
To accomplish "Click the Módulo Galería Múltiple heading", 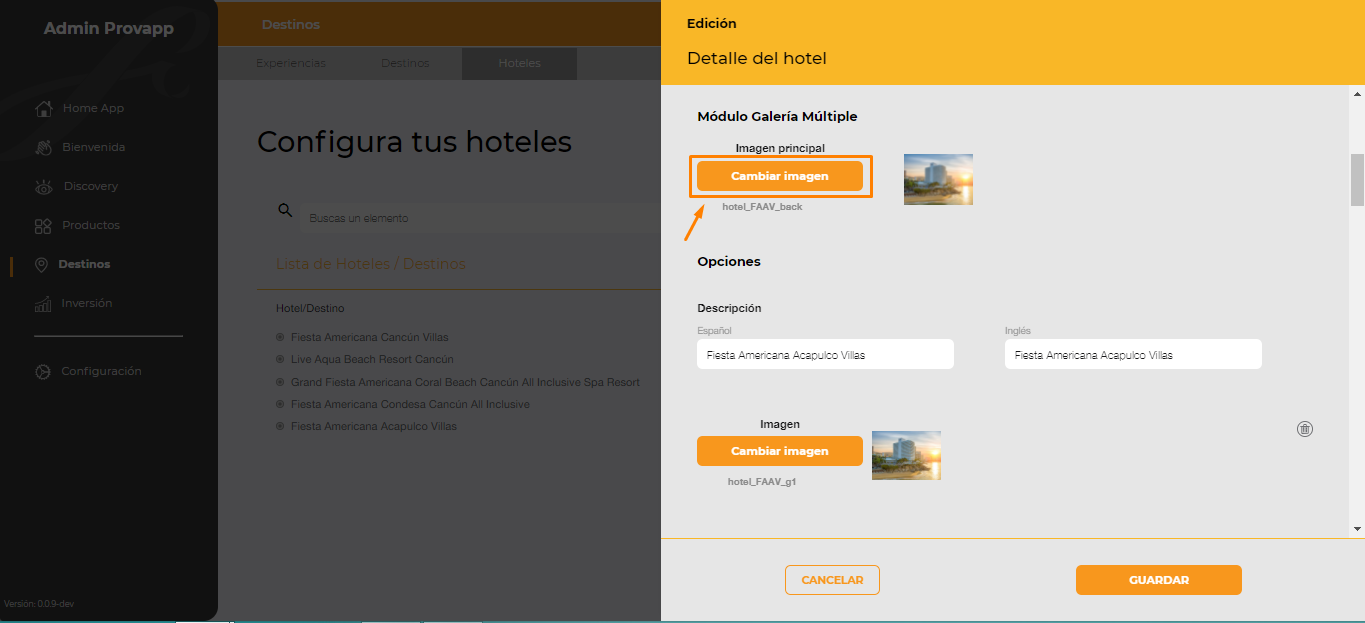I will click(x=777, y=116).
